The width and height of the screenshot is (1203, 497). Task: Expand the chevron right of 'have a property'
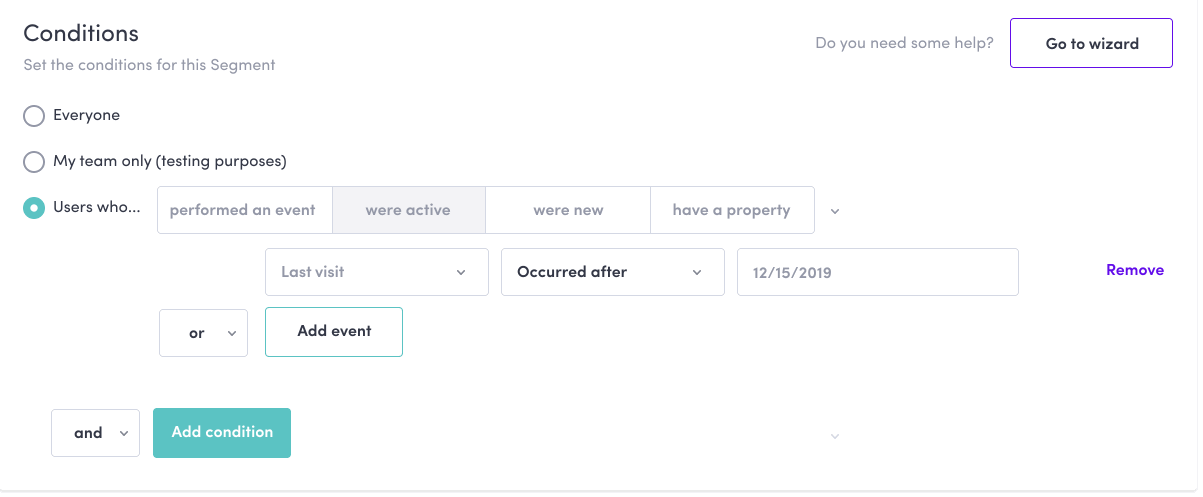[x=835, y=211]
